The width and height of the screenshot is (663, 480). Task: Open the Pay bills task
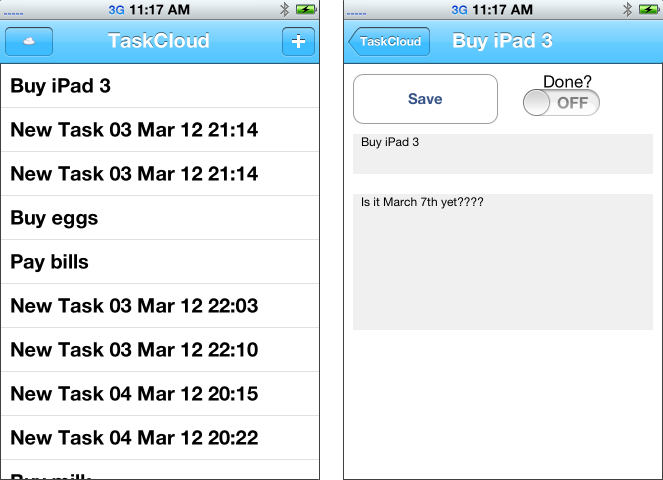click(x=160, y=262)
